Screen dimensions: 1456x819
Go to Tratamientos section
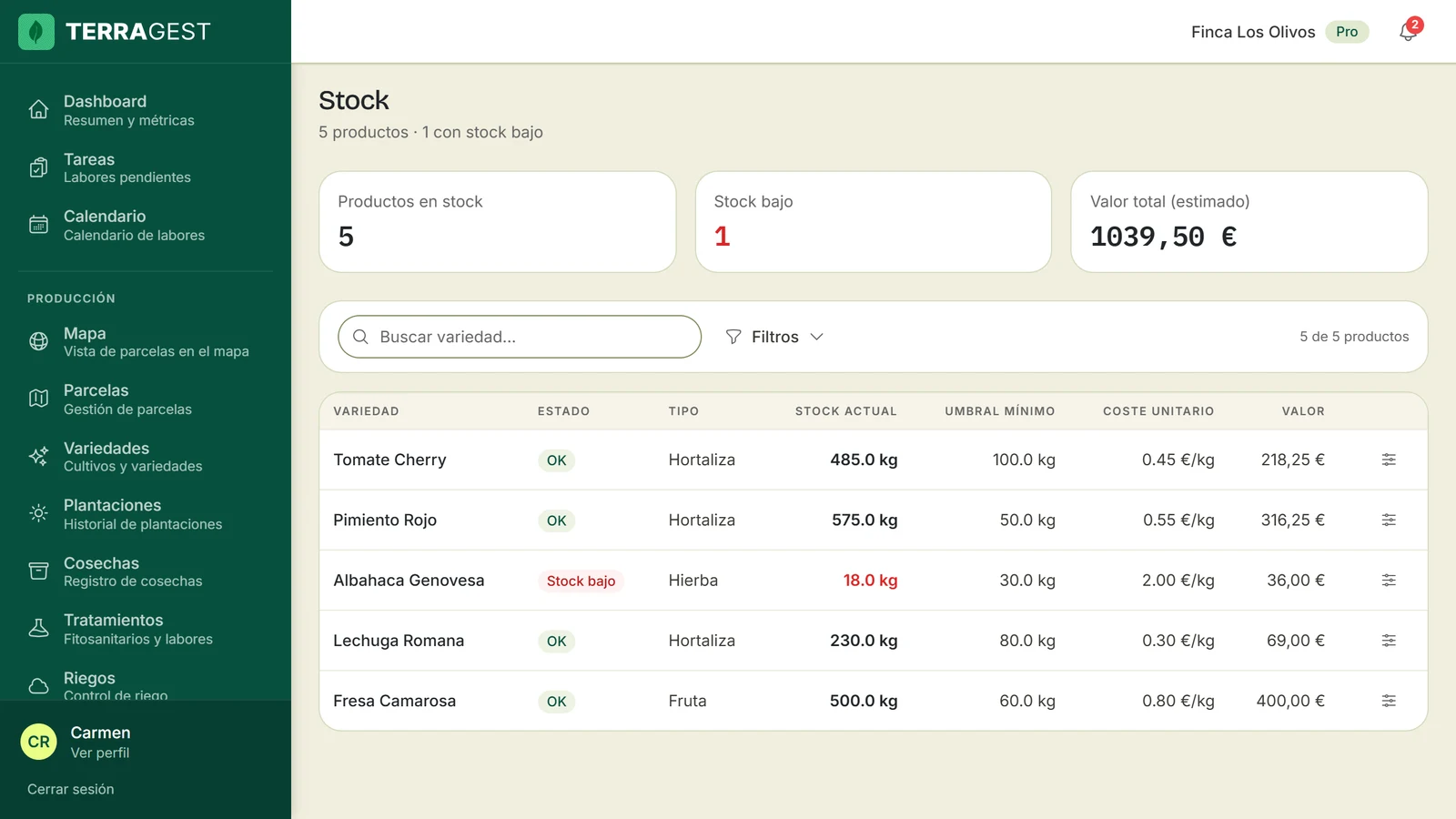pyautogui.click(x=146, y=629)
